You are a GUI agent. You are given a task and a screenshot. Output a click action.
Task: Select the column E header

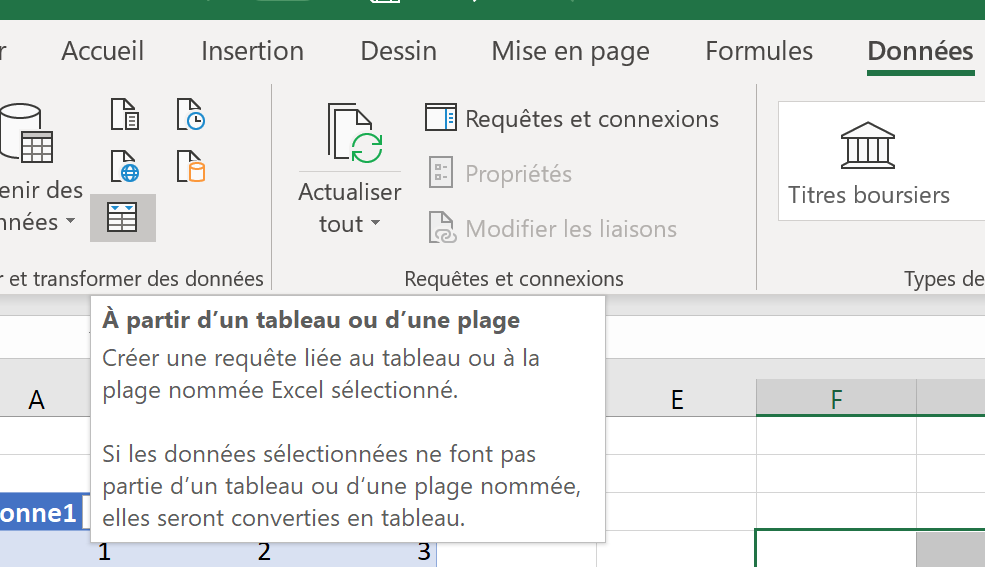pos(677,399)
